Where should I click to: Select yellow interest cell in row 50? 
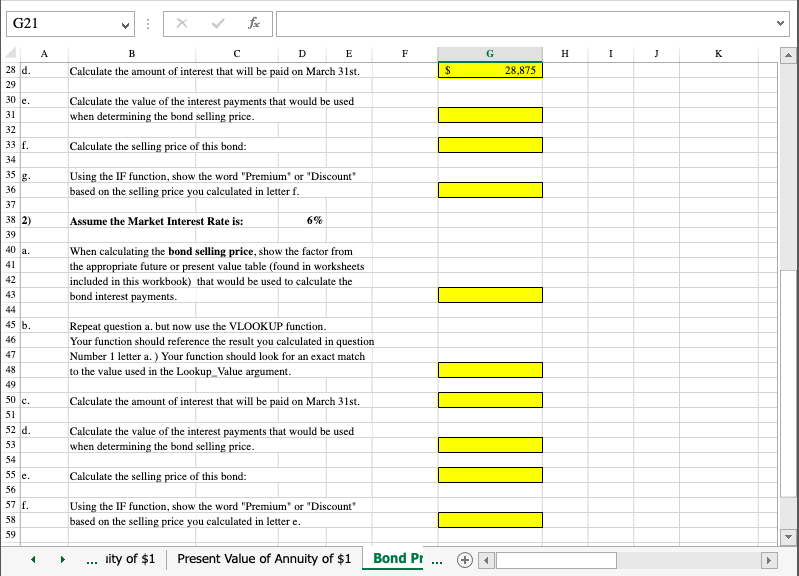pyautogui.click(x=490, y=400)
